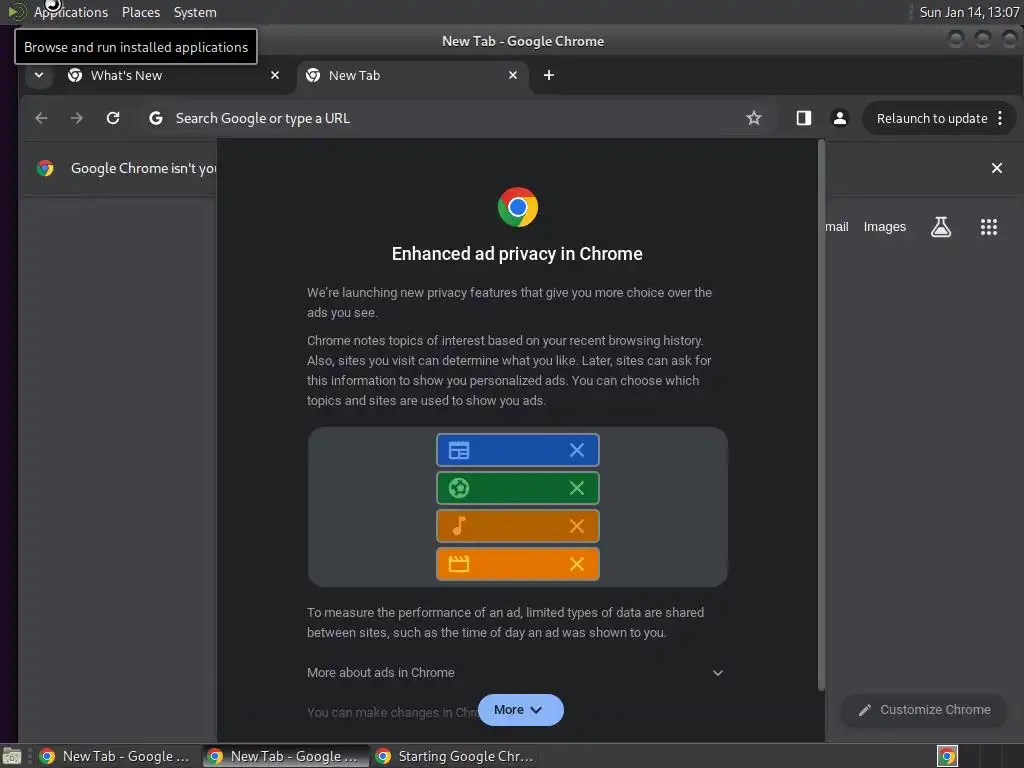Dismiss the default browser info bar
Image resolution: width=1024 pixels, height=768 pixels.
point(997,168)
